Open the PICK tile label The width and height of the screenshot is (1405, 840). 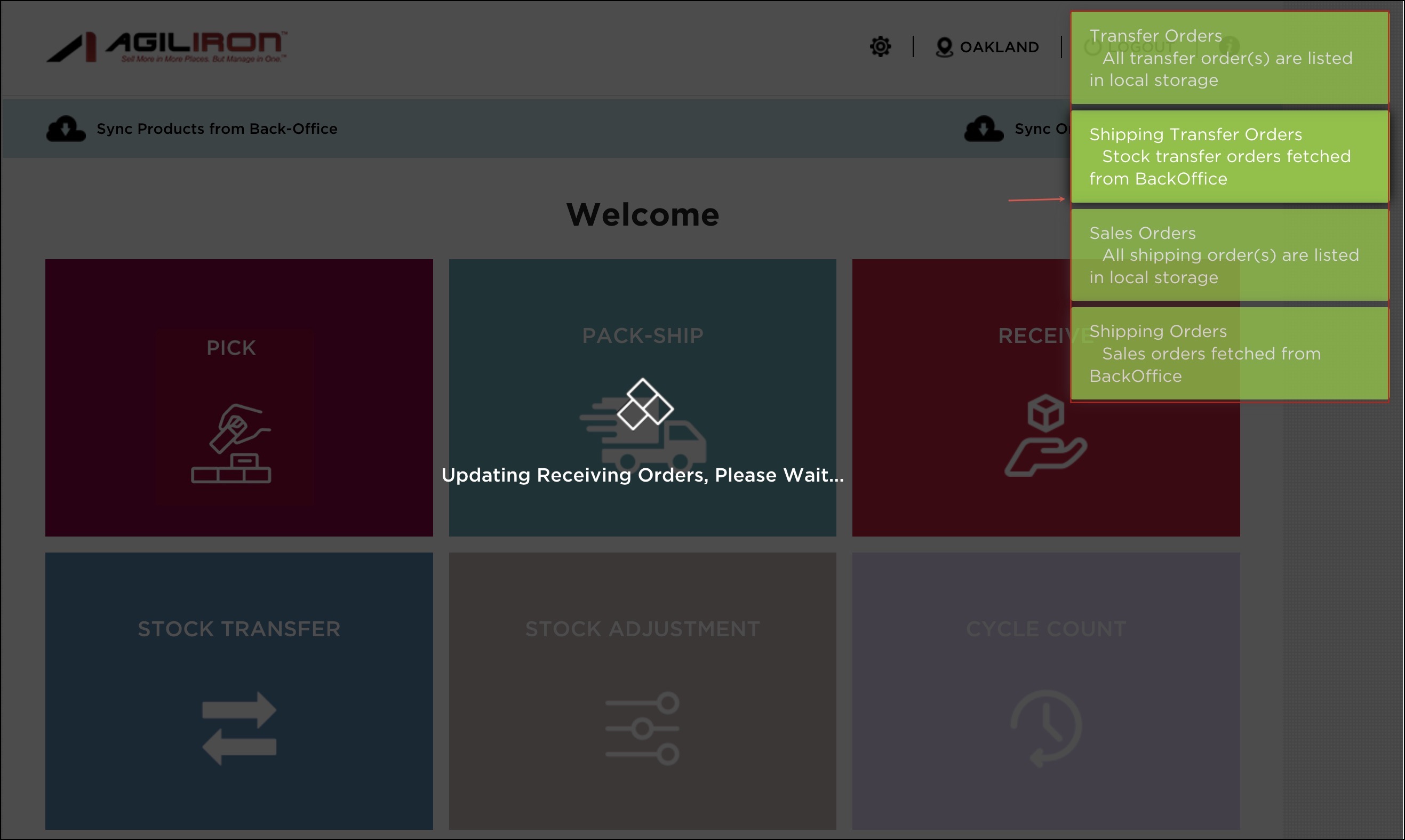click(231, 348)
